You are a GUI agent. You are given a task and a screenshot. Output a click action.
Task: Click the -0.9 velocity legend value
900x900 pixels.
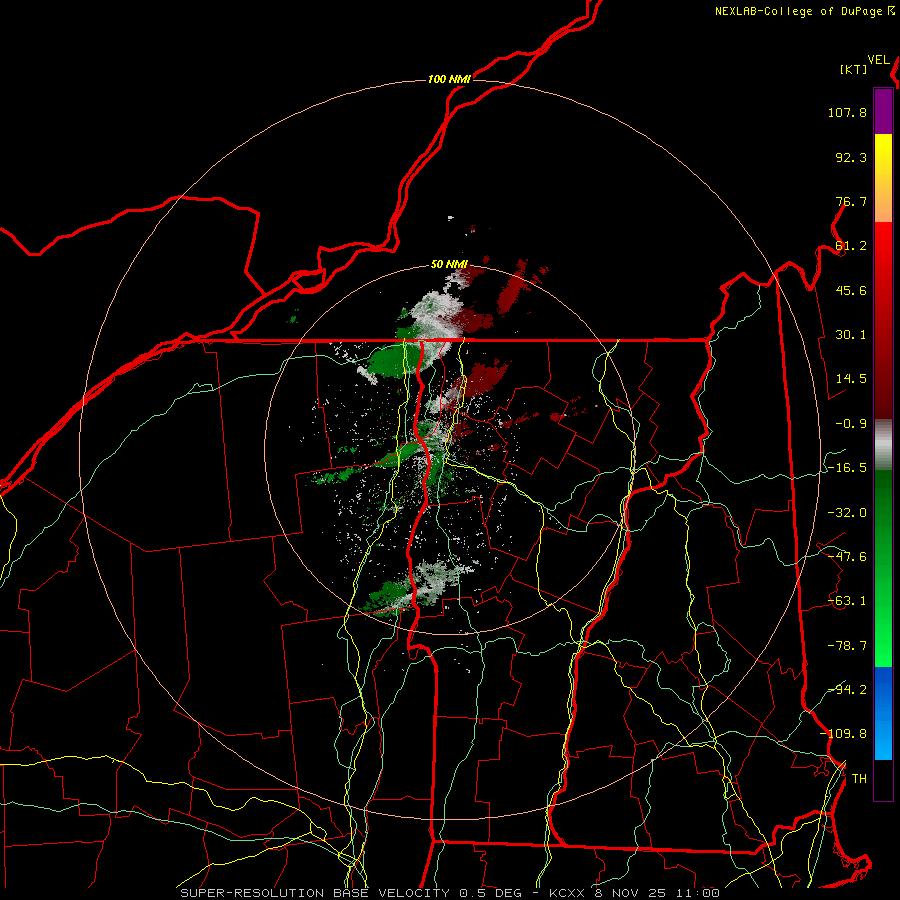[851, 424]
